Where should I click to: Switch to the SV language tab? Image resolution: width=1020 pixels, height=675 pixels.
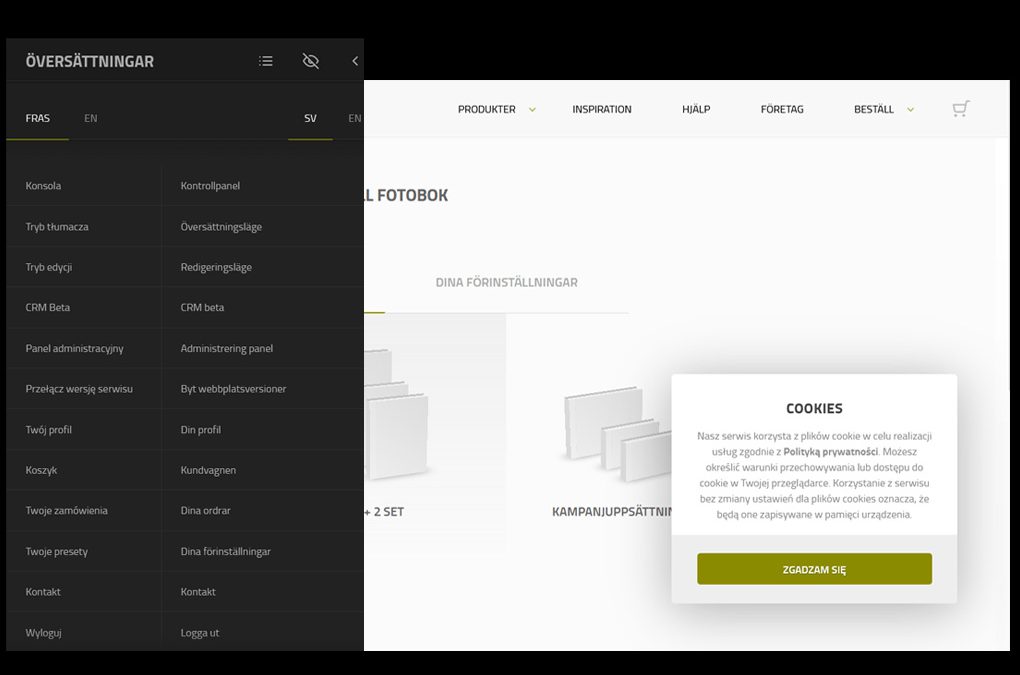310,118
